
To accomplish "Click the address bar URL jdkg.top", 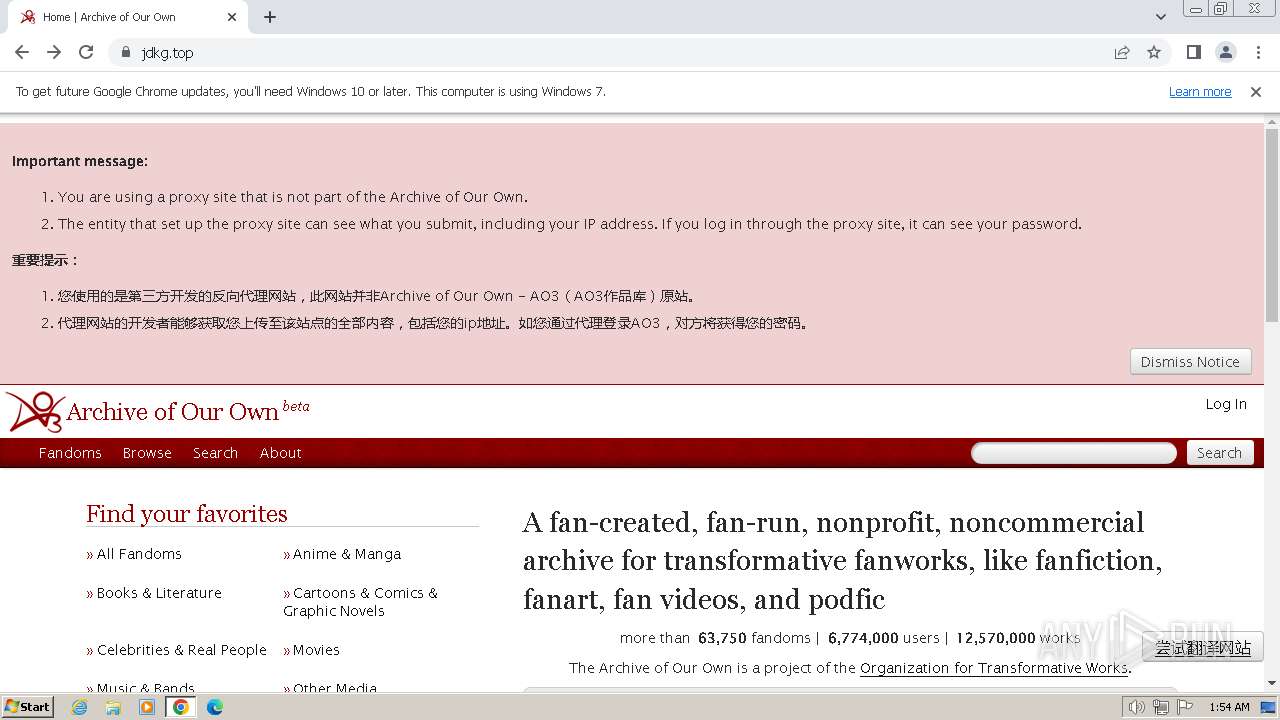I will pos(167,52).
